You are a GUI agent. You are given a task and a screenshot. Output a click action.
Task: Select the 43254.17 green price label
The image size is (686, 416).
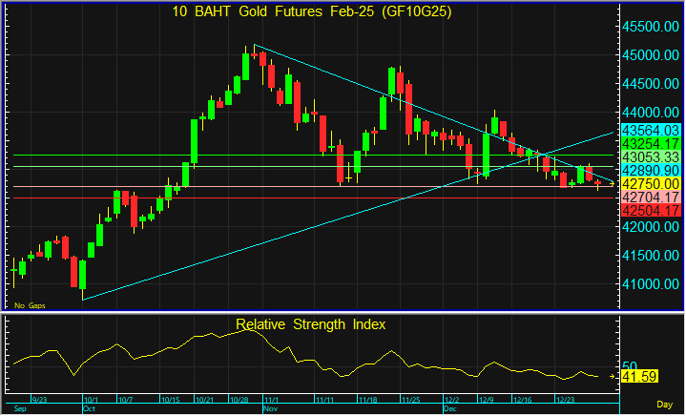point(651,143)
